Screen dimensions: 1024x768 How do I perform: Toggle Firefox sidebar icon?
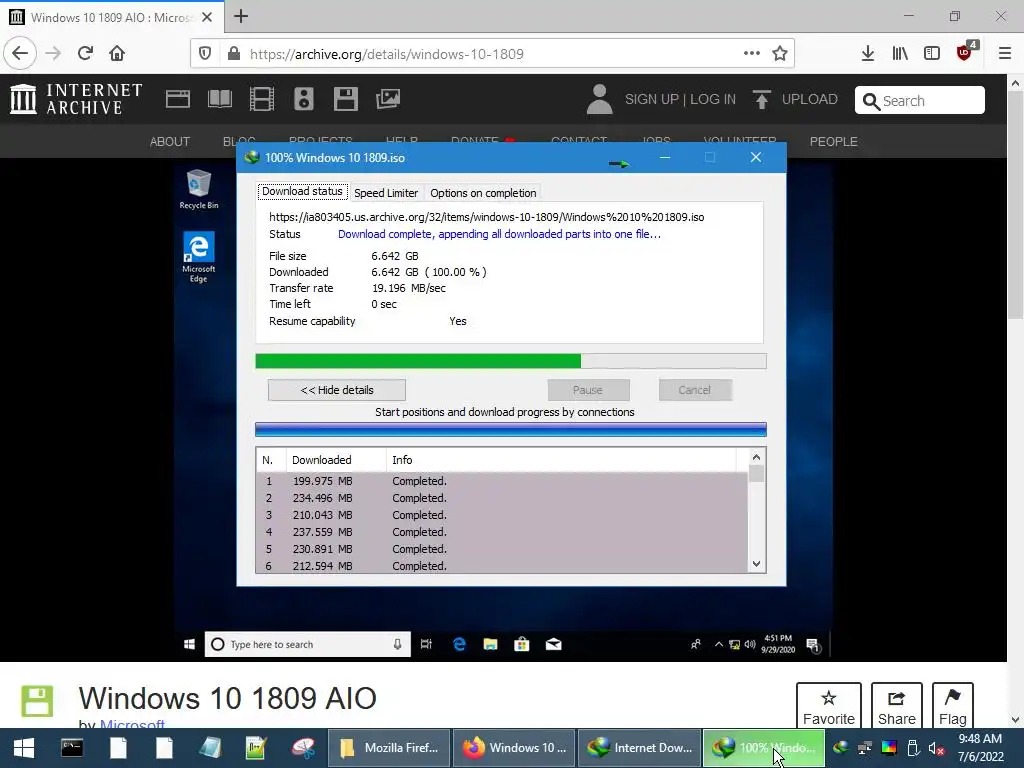(932, 54)
